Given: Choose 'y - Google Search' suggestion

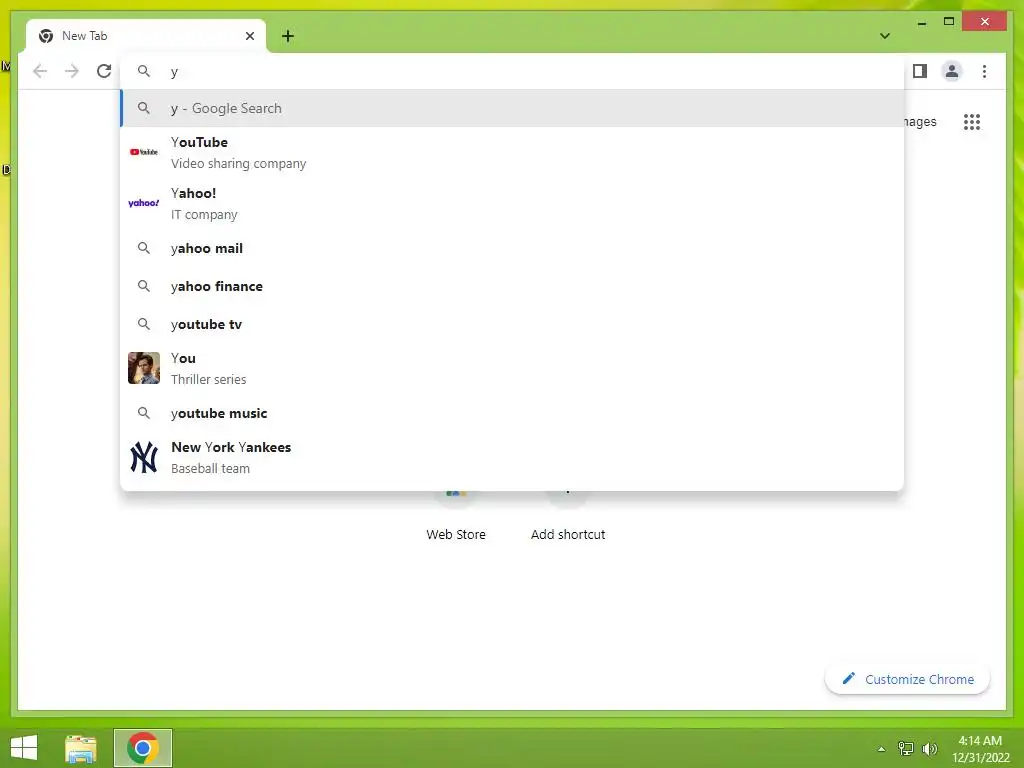Looking at the screenshot, I should pyautogui.click(x=513, y=108).
